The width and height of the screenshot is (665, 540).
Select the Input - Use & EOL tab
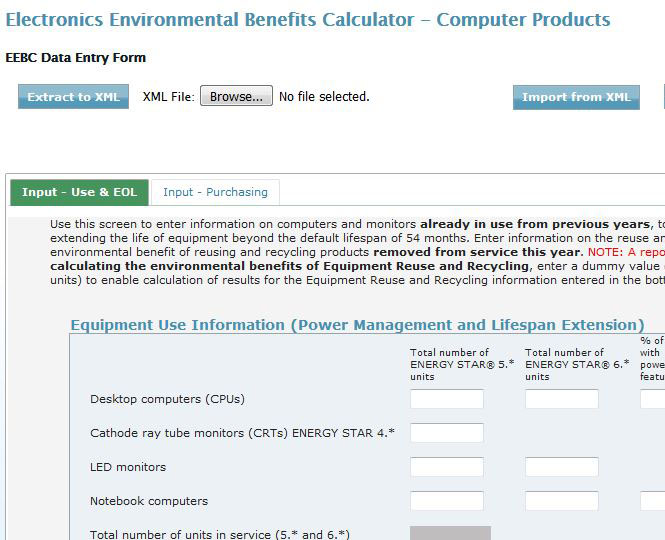tap(79, 192)
